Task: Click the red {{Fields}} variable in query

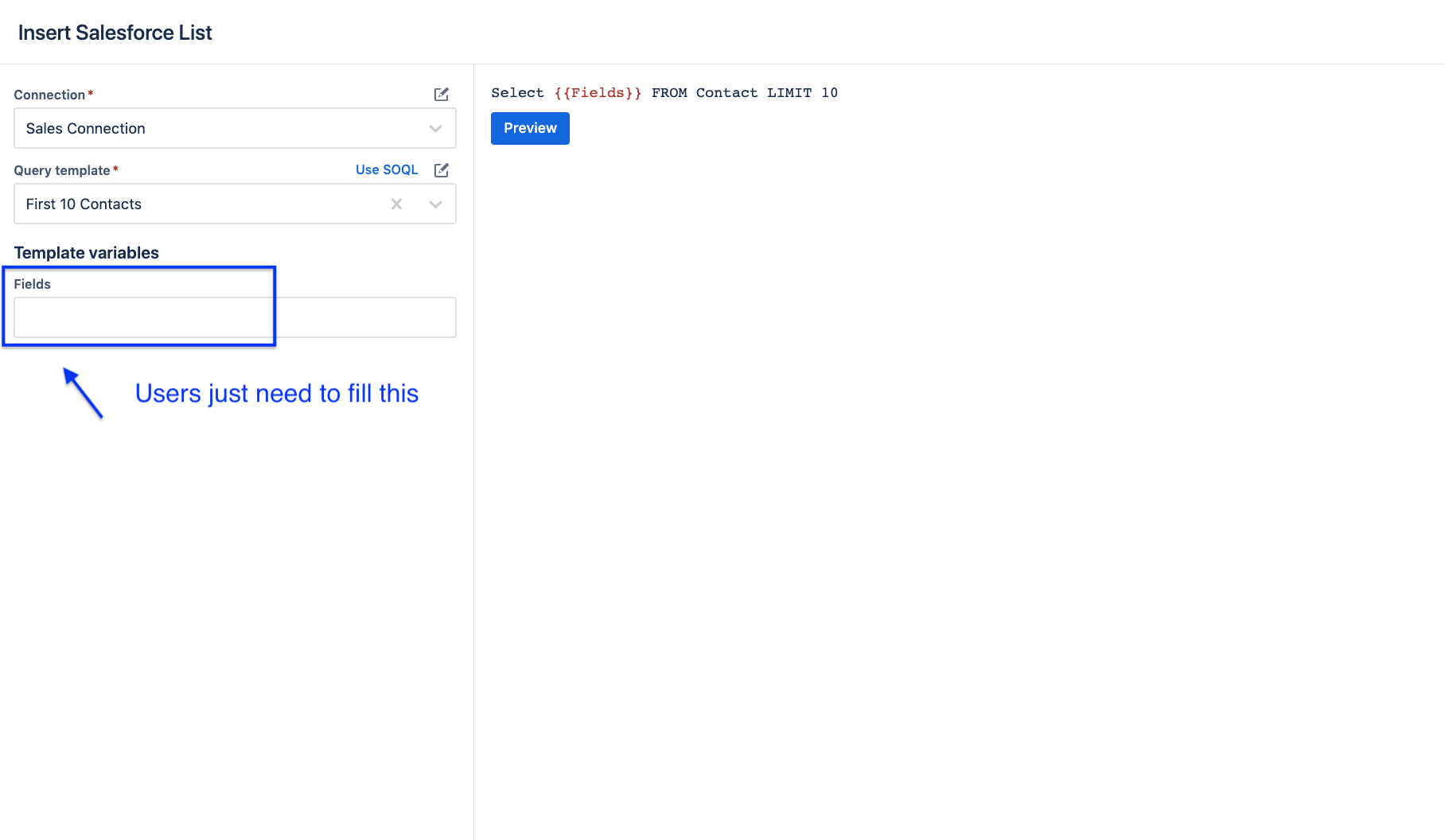Action: (x=598, y=93)
